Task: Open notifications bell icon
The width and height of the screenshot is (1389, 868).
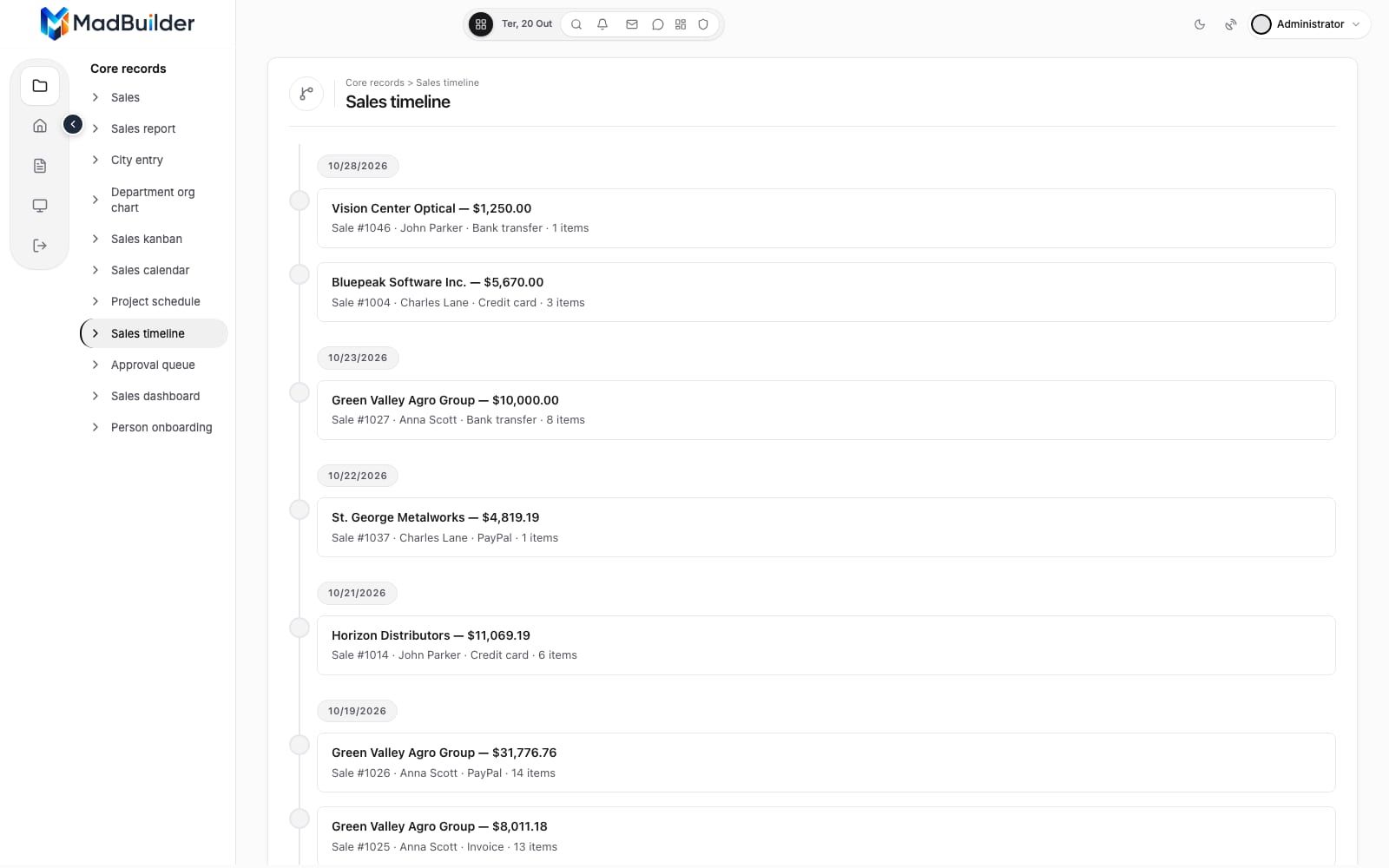Action: pyautogui.click(x=602, y=24)
